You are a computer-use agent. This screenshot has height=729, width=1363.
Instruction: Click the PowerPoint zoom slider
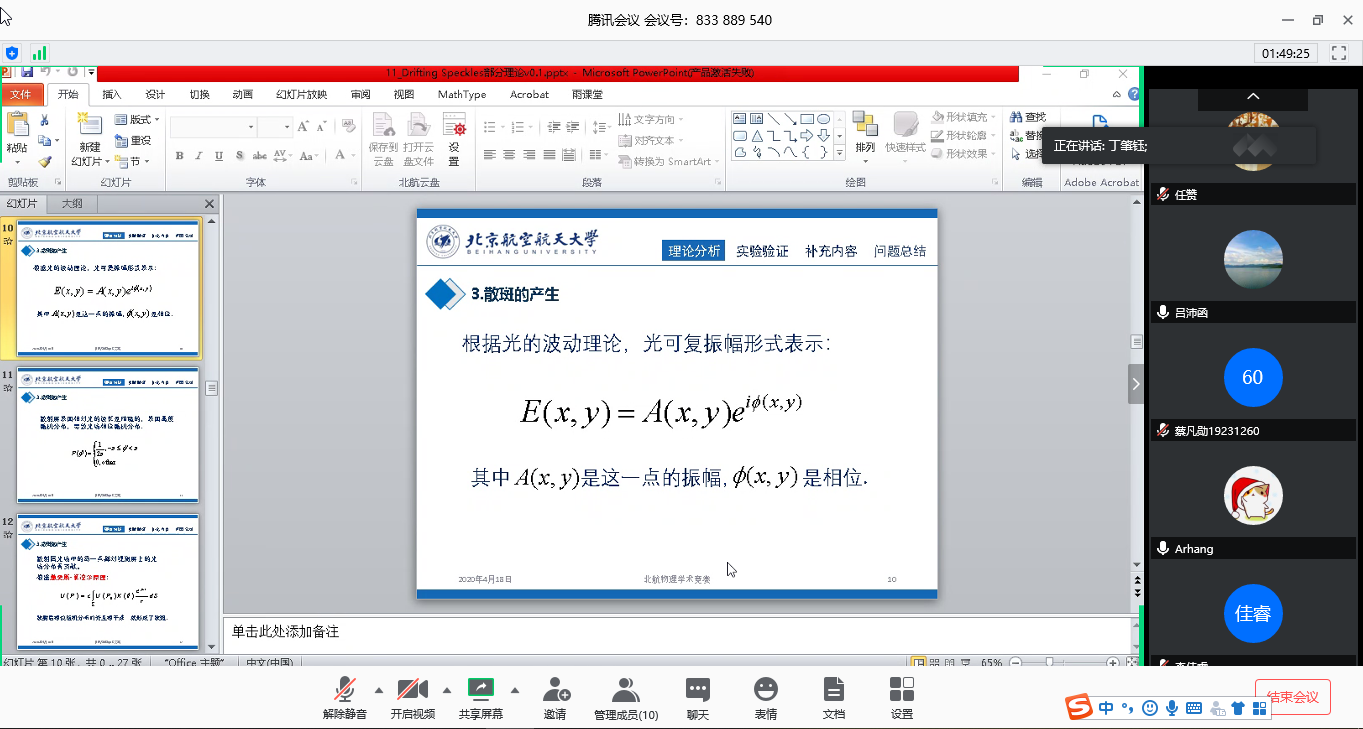pos(1049,662)
